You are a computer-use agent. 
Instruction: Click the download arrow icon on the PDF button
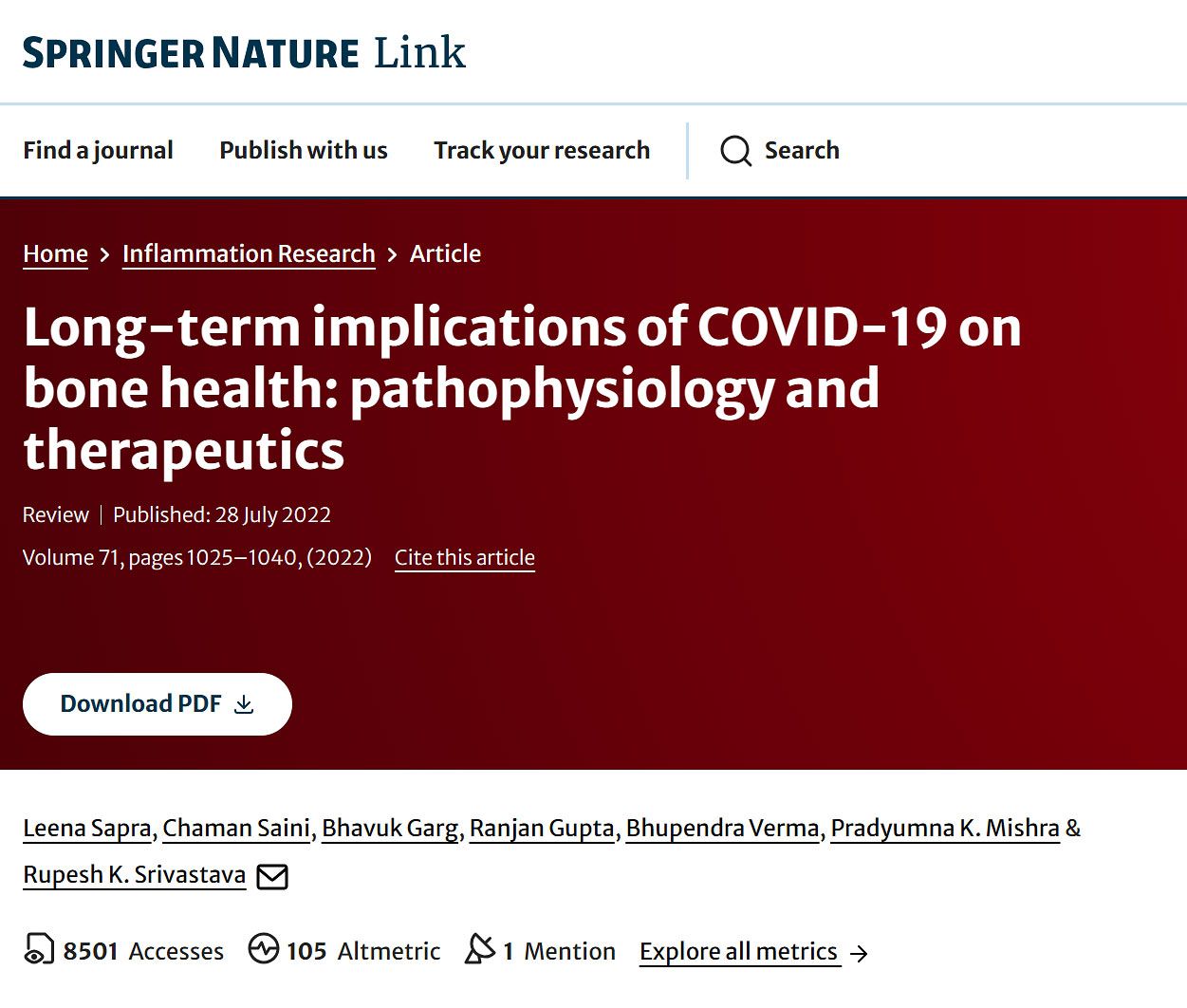point(244,704)
